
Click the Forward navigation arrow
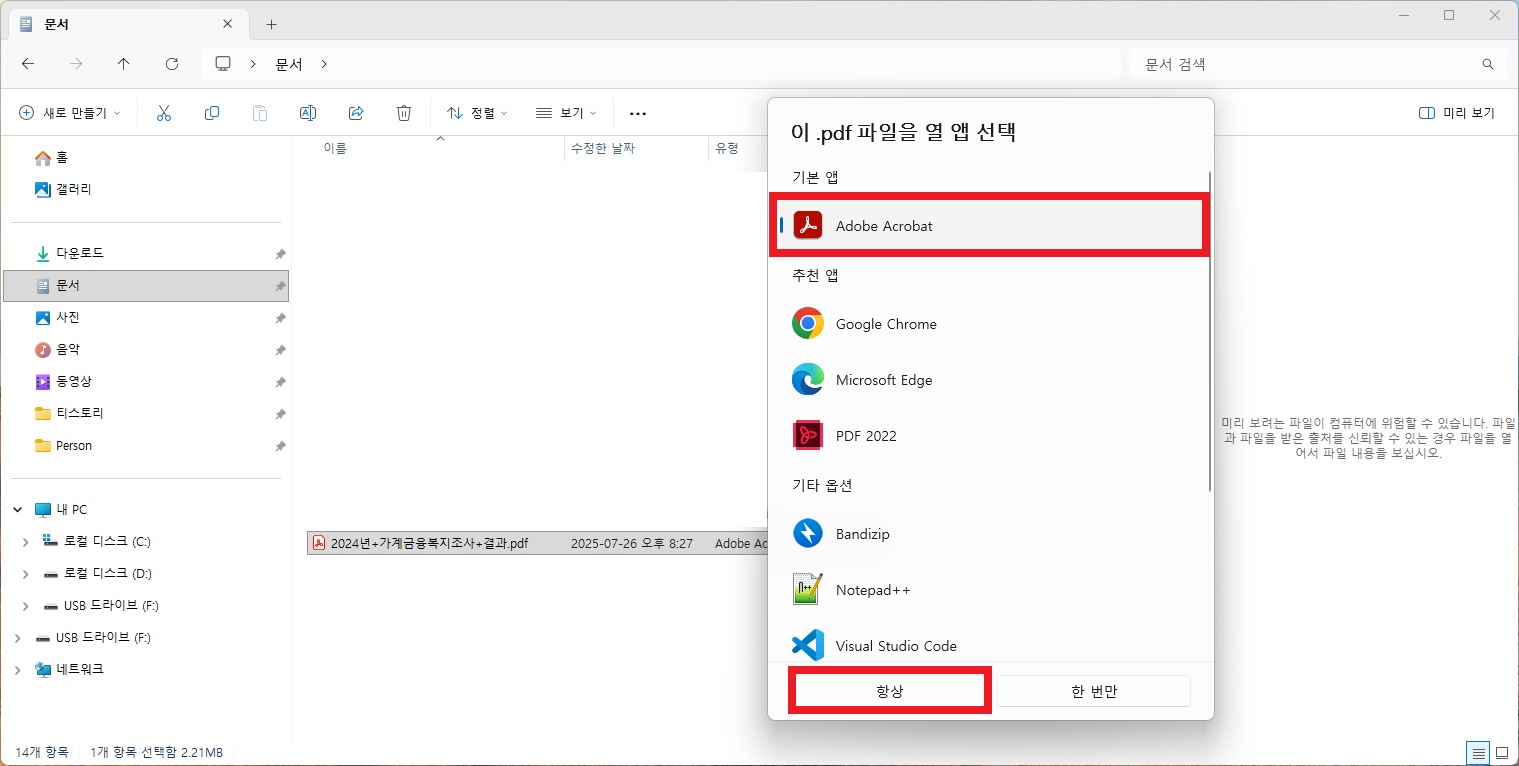point(76,64)
